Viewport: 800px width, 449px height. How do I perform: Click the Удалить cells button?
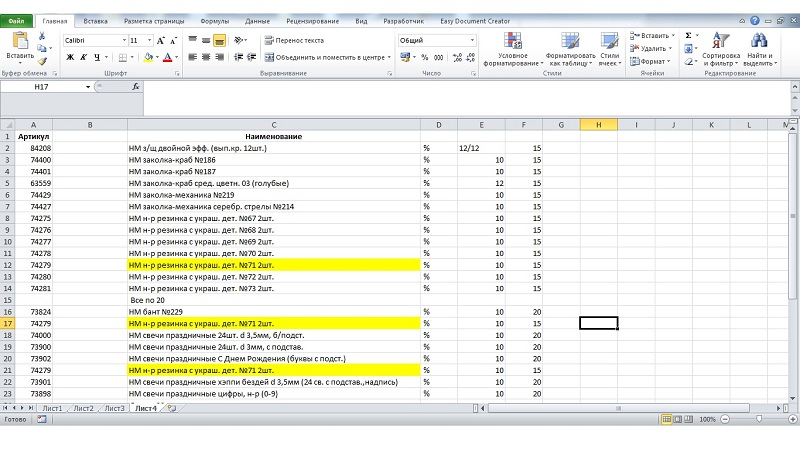click(653, 48)
